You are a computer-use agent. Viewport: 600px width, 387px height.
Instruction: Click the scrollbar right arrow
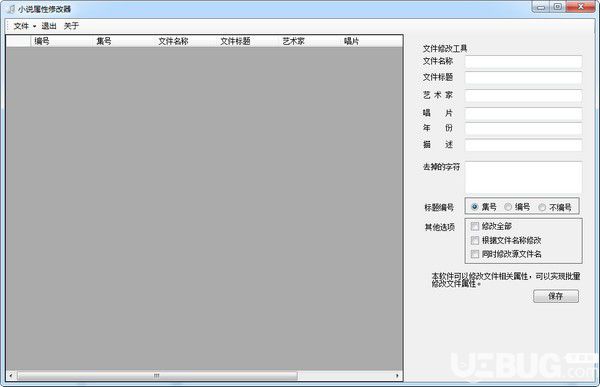tap(397, 376)
